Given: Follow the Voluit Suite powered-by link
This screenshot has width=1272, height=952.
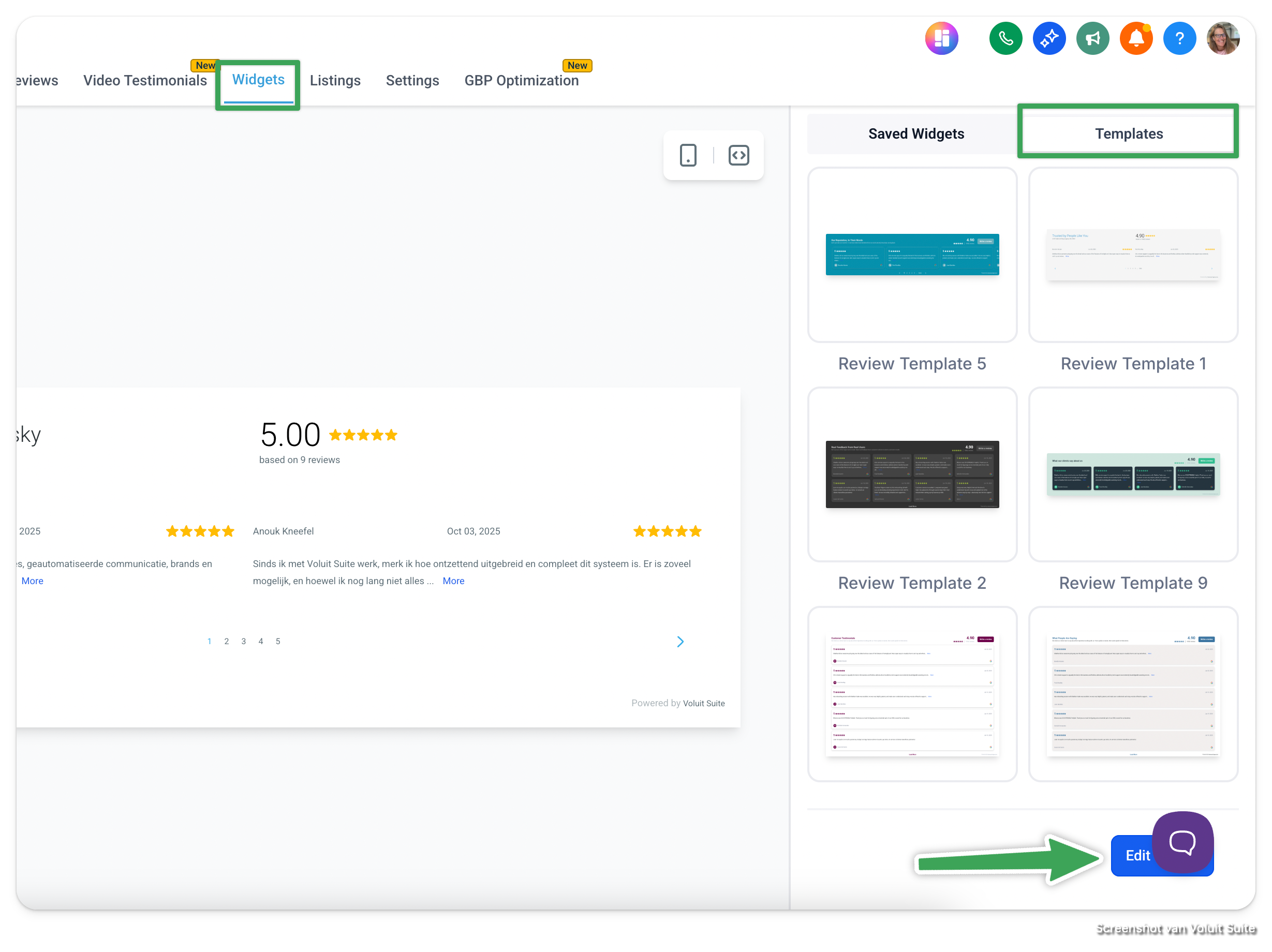Looking at the screenshot, I should [703, 703].
